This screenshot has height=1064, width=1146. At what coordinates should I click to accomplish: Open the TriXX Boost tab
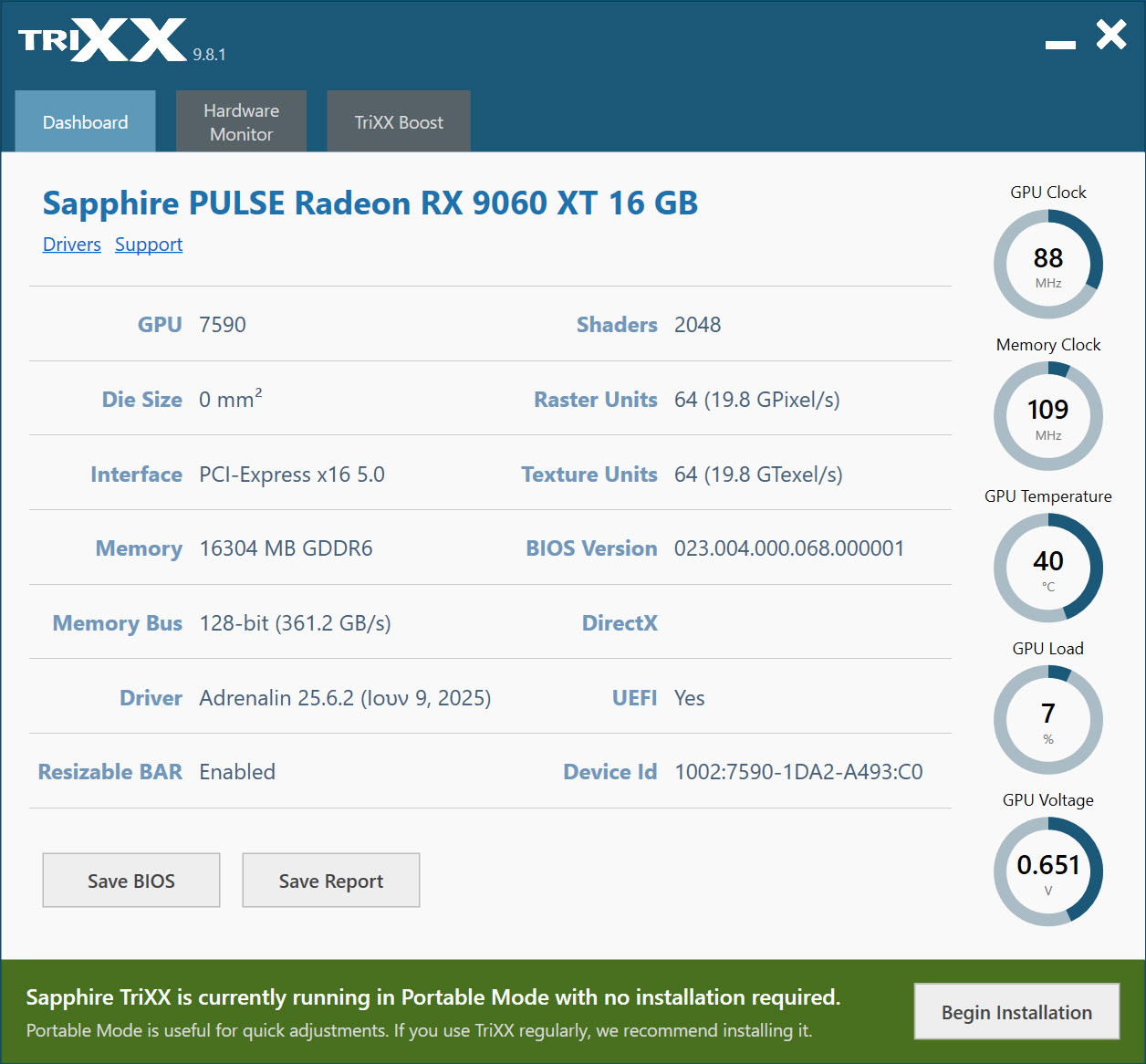click(399, 121)
